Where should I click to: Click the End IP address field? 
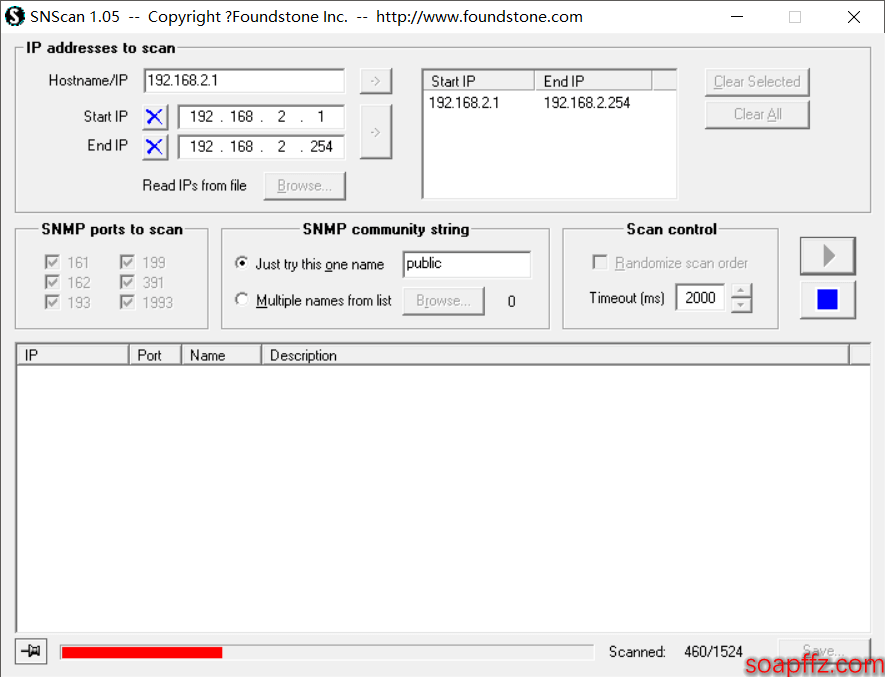click(x=261, y=147)
